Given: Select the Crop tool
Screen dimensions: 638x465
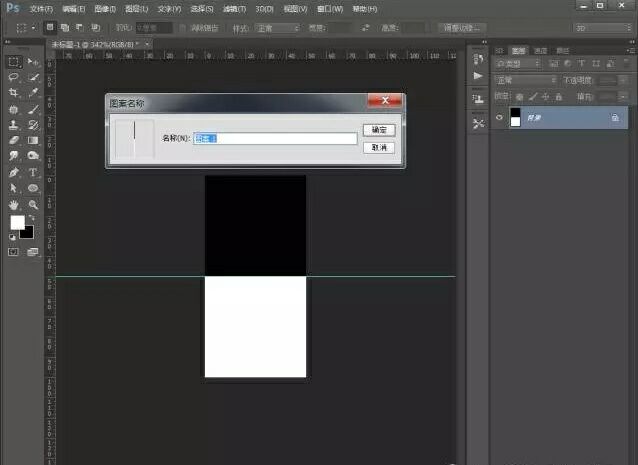Looking at the screenshot, I should 14,93.
